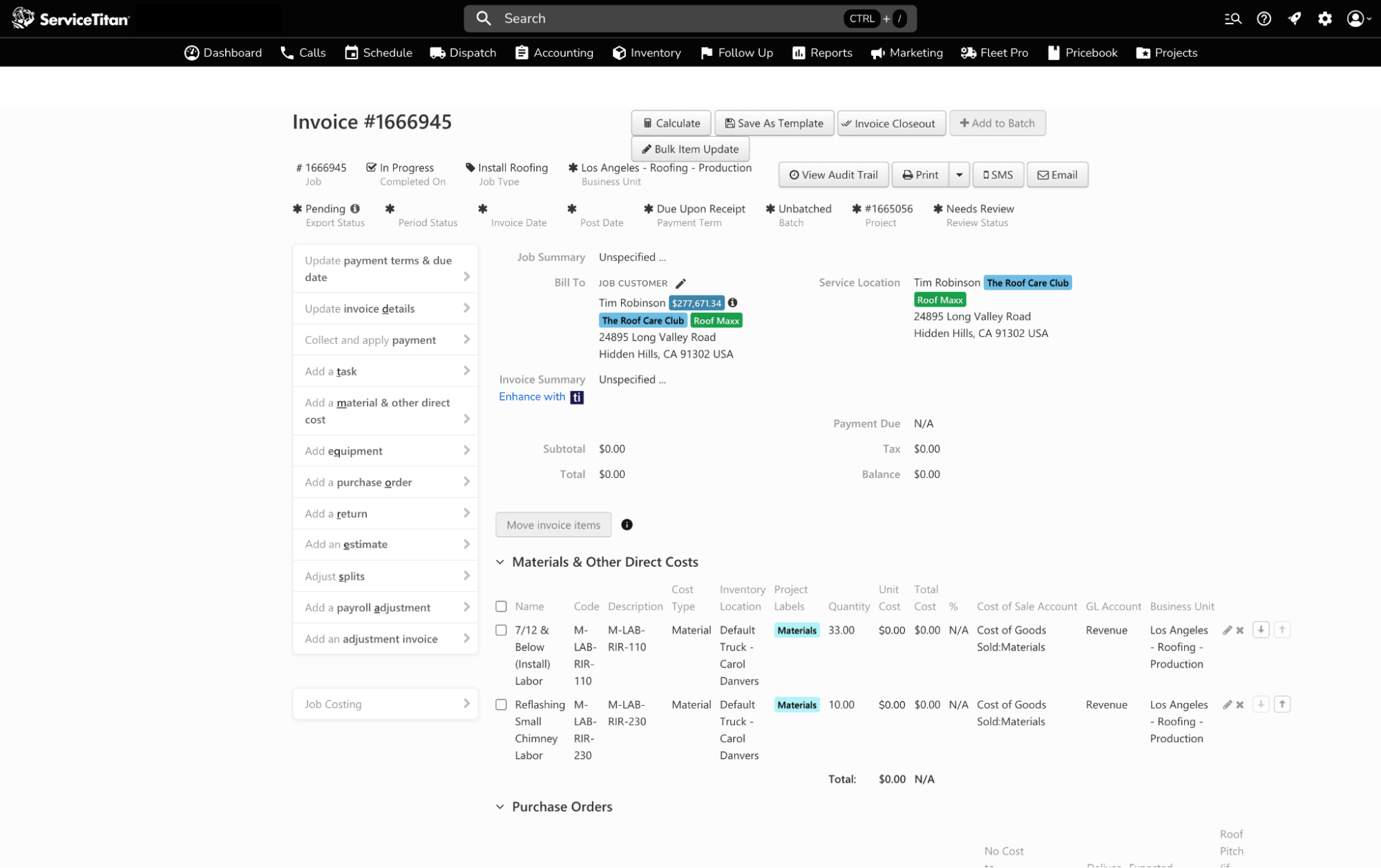Toggle the select-all materials header checkbox

pos(501,606)
